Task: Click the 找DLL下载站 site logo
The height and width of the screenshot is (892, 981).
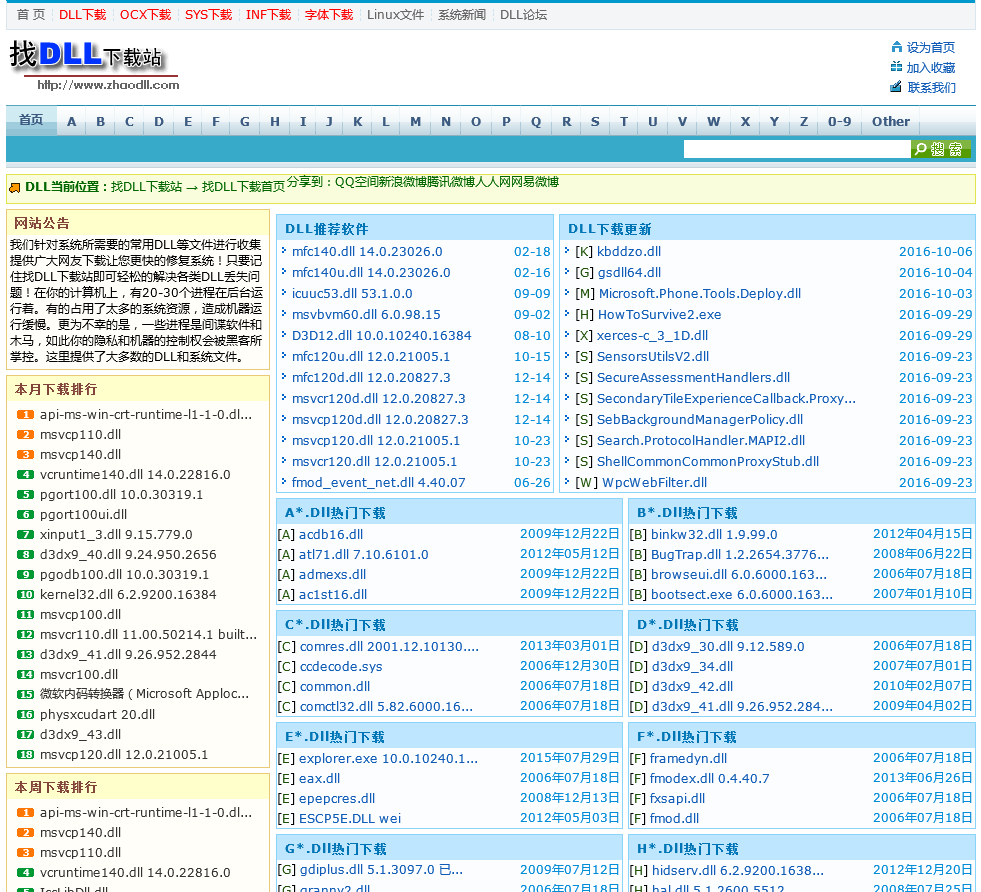Action: pos(94,65)
